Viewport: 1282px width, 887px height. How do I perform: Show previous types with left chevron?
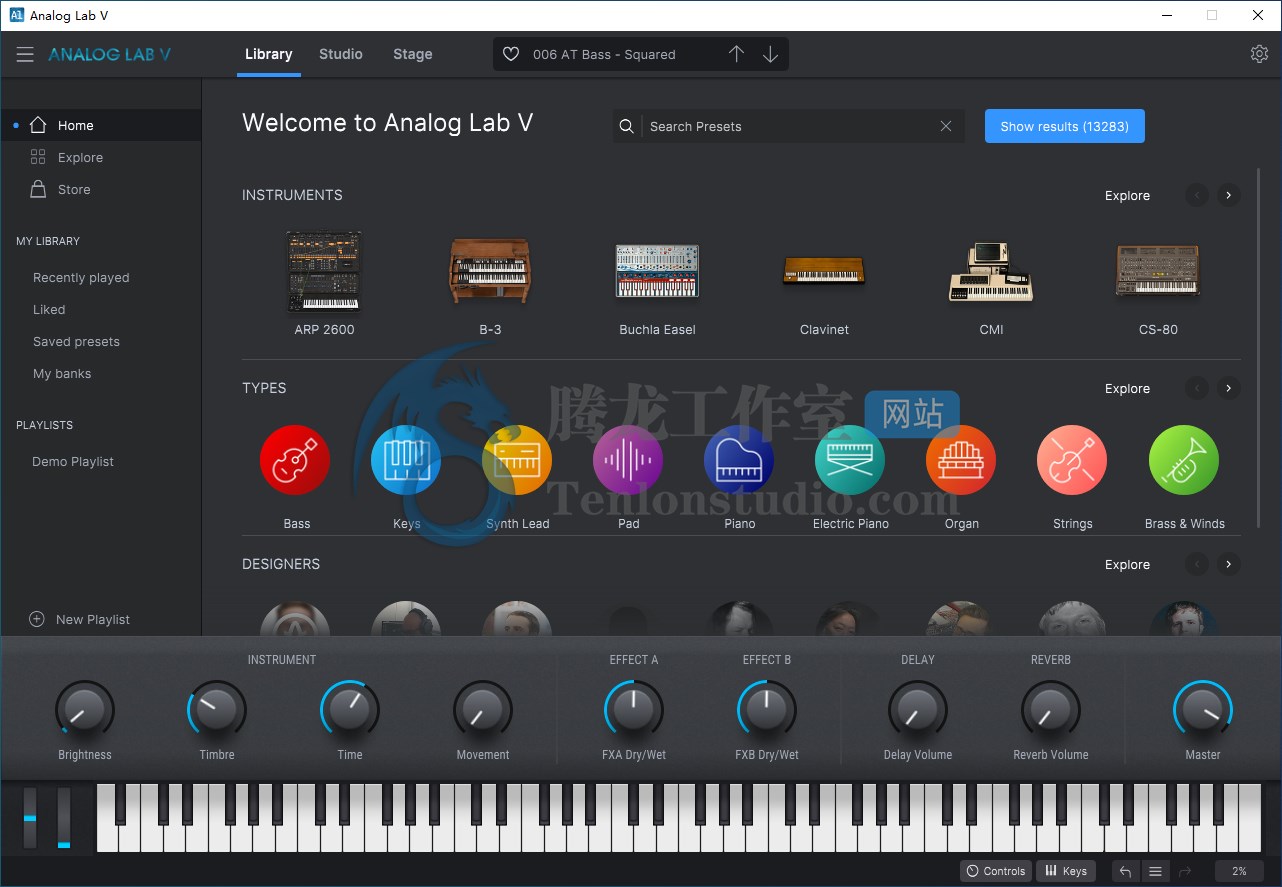coord(1197,388)
